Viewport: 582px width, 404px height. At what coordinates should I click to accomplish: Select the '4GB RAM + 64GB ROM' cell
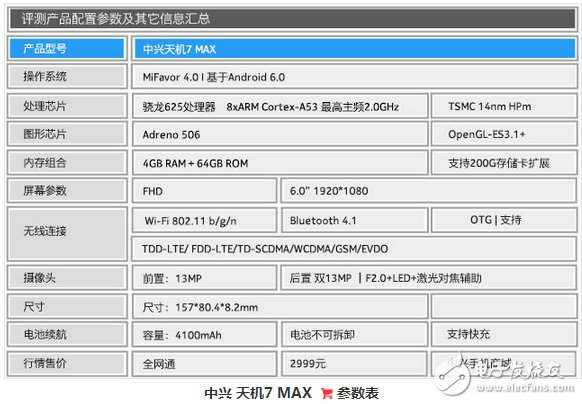(280, 163)
